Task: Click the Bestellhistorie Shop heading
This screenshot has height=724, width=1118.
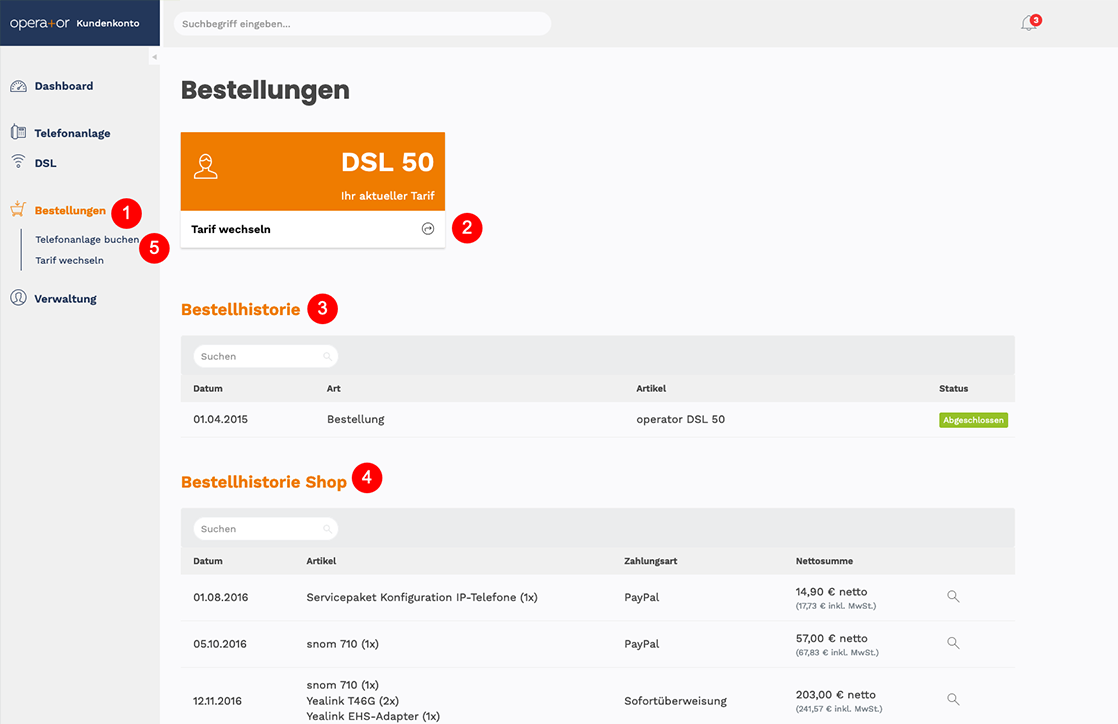Action: tap(264, 482)
